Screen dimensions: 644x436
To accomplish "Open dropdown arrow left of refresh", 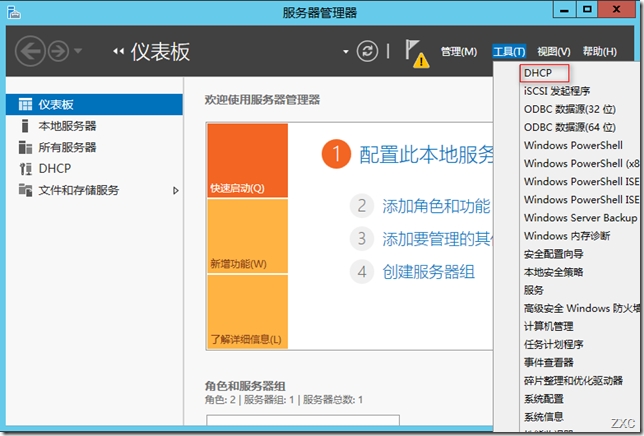I will pos(346,52).
